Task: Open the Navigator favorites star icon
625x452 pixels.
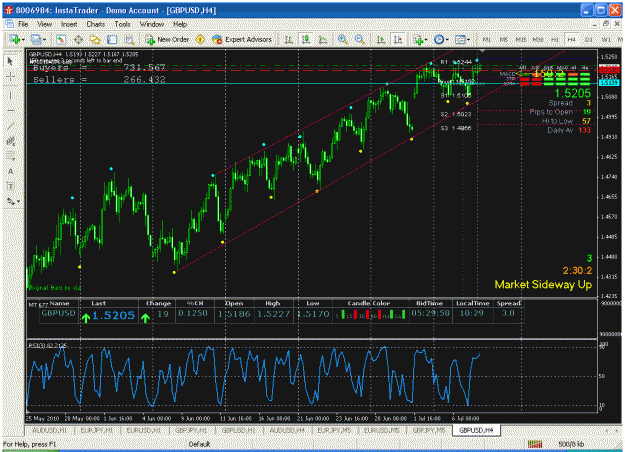Action: click(x=95, y=39)
